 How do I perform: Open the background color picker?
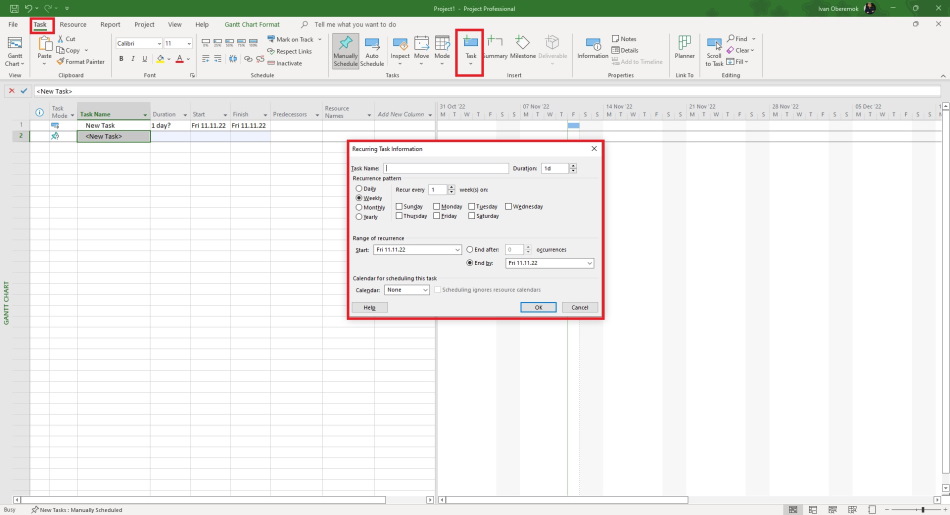163,59
